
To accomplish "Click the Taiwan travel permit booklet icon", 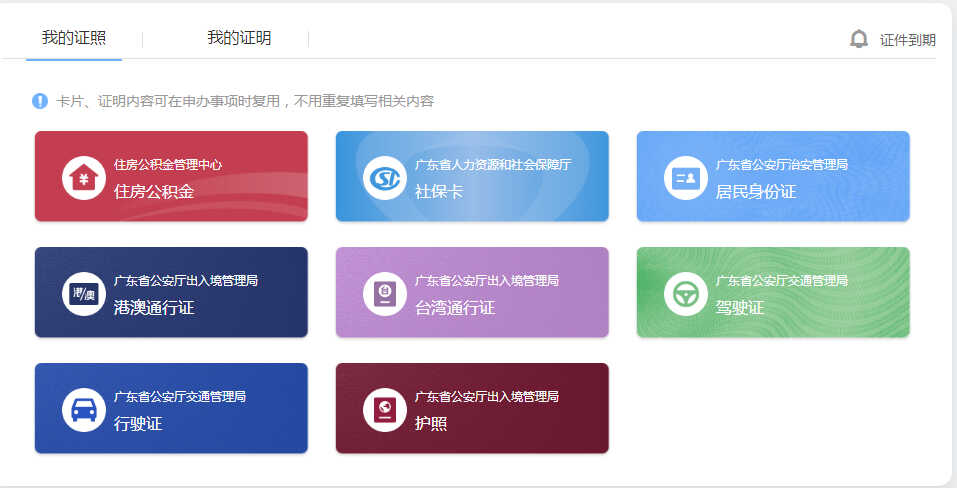I will (x=384, y=294).
